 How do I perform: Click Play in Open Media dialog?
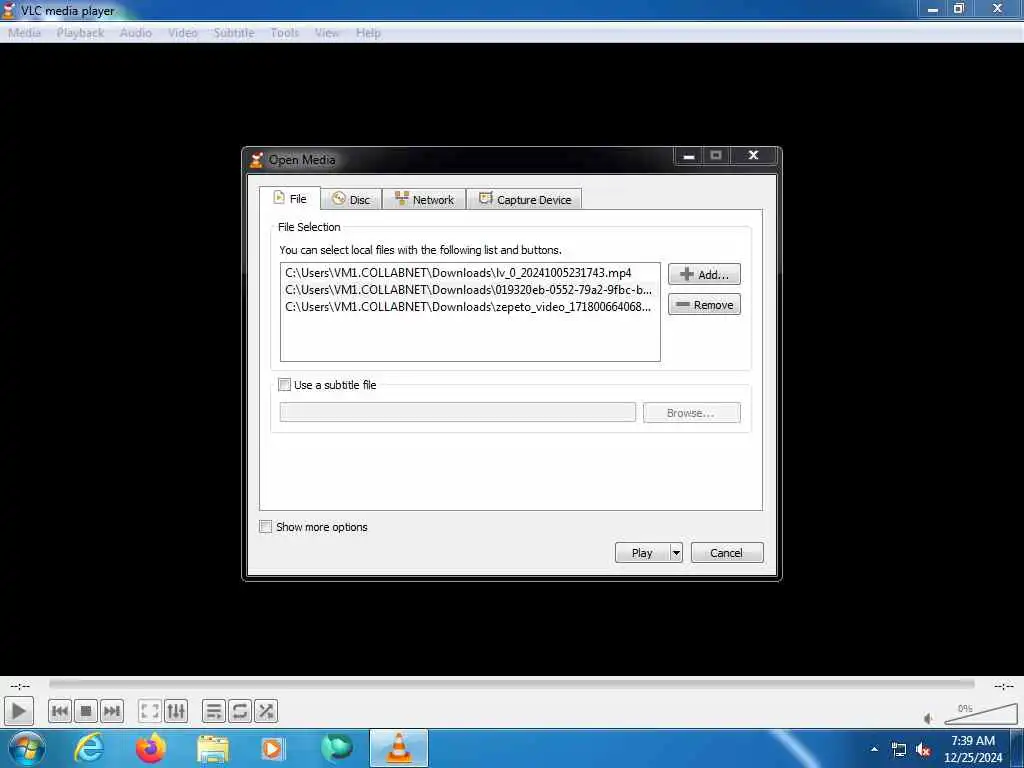click(x=642, y=552)
